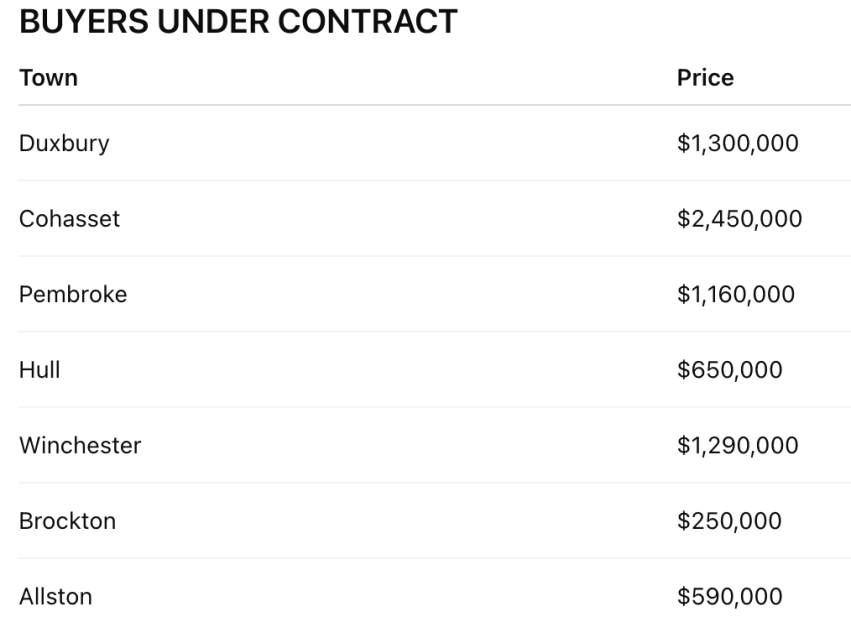Select the Winchester town cell
This screenshot has width=851, height=633.
point(80,446)
